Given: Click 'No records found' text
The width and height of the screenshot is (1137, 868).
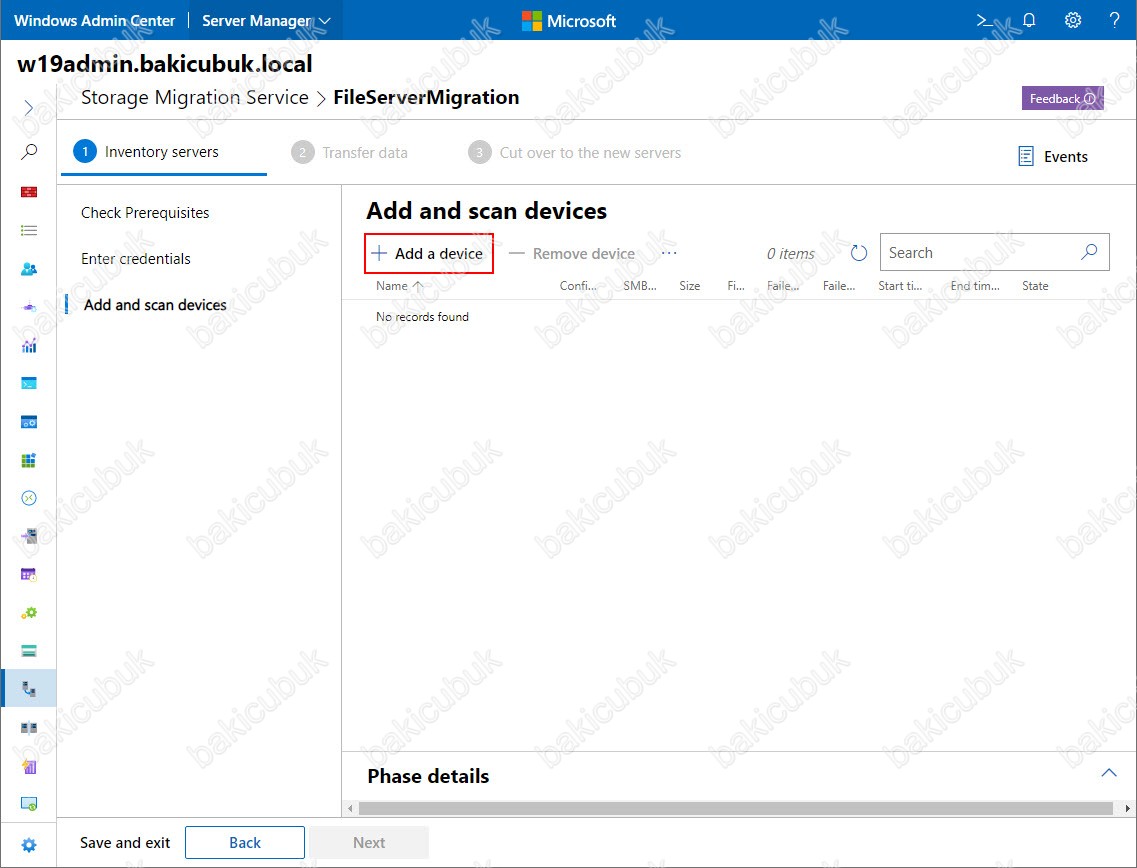Looking at the screenshot, I should [x=422, y=317].
